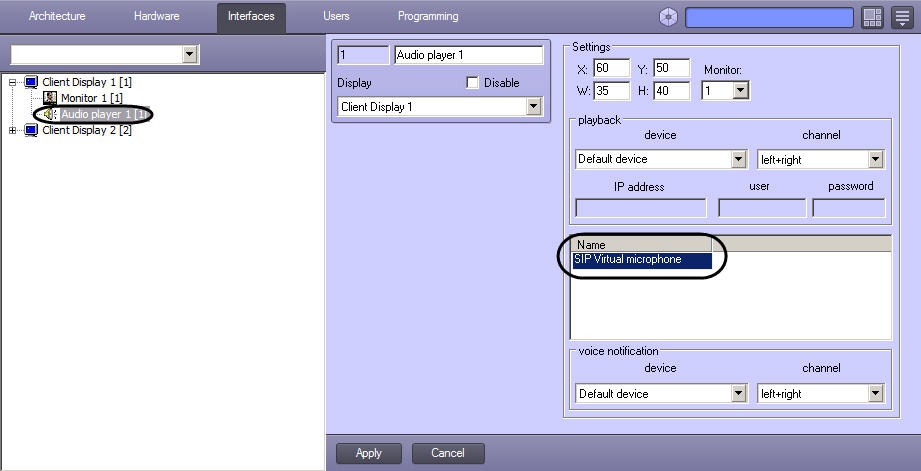Go to the Users tab
This screenshot has height=471, width=921.
click(336, 16)
